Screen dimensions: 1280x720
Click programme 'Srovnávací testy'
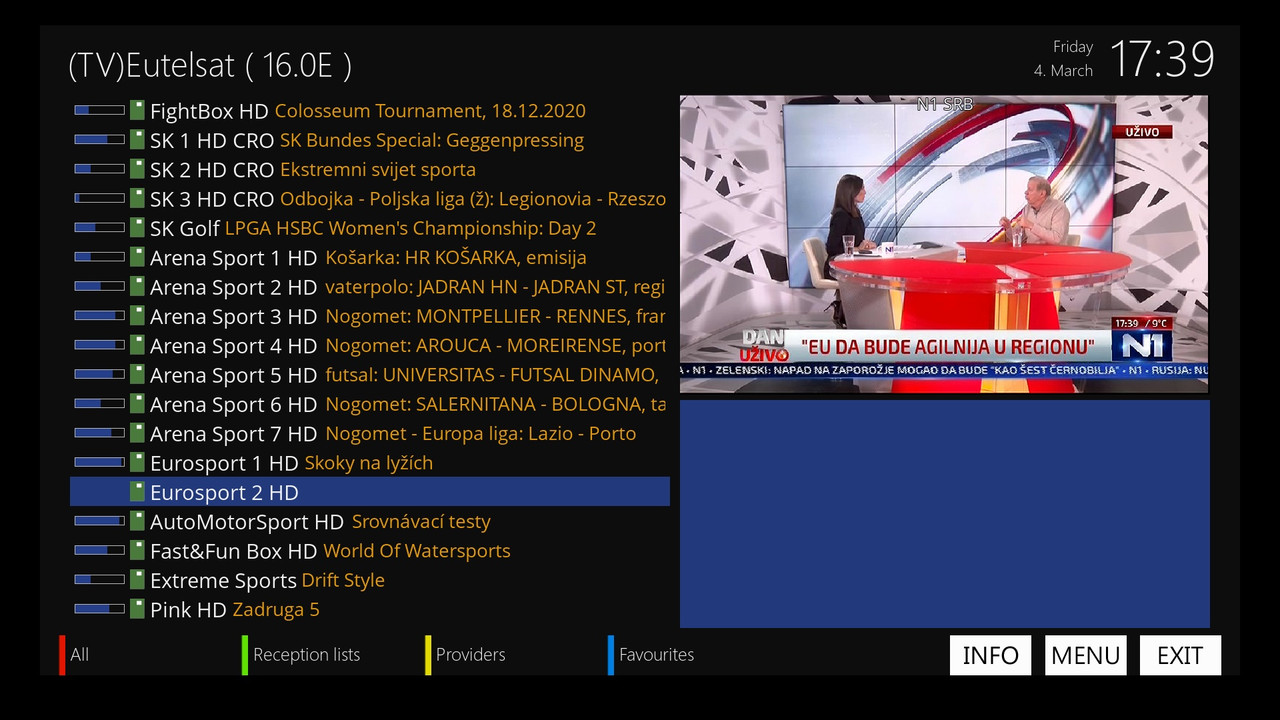421,522
